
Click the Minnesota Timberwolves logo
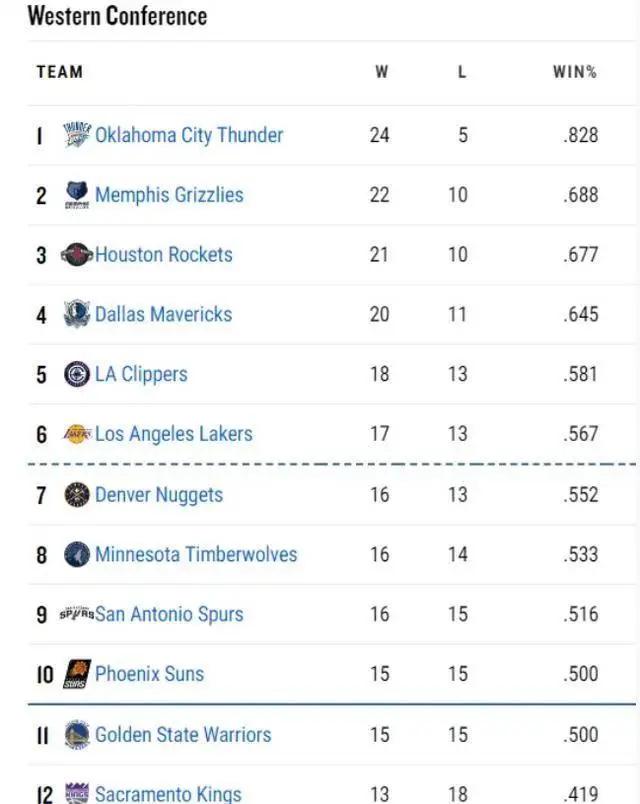click(77, 554)
